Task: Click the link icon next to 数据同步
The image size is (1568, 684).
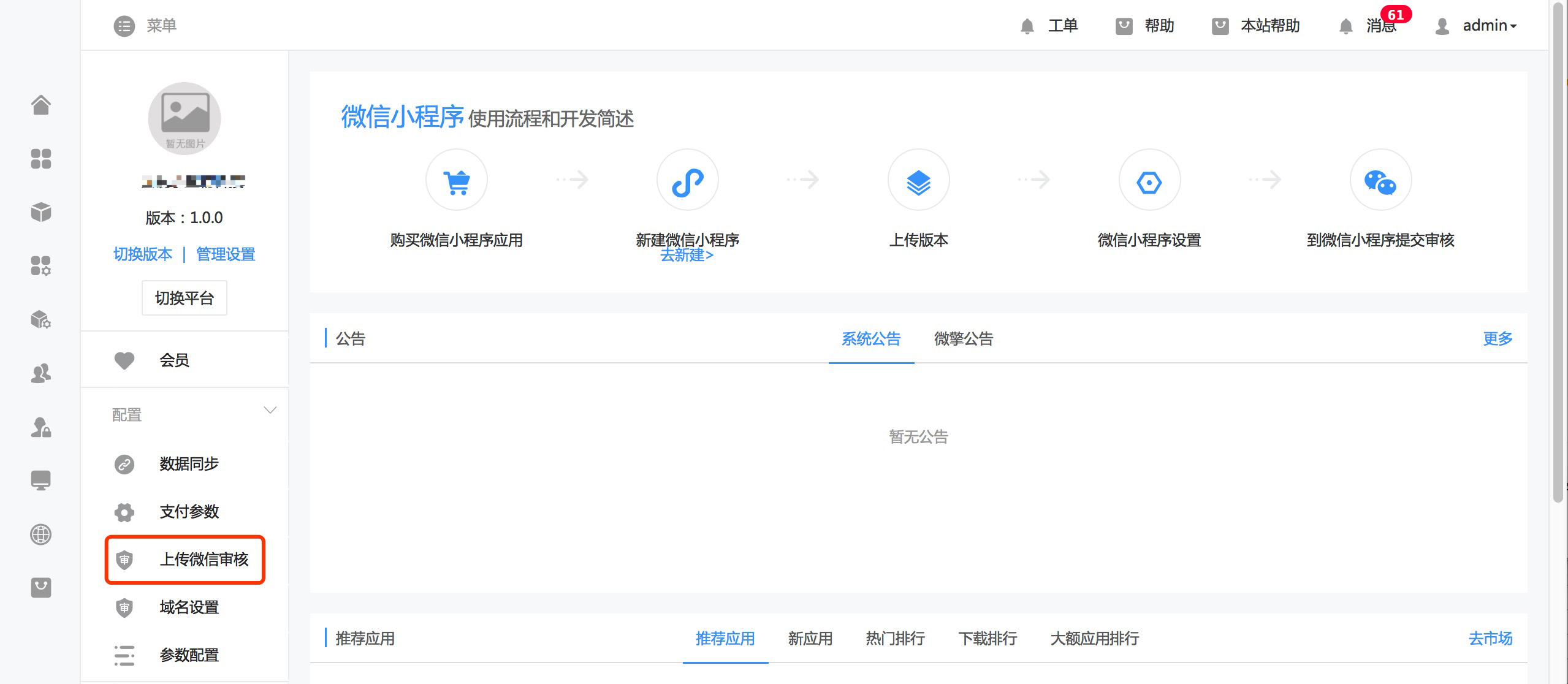Action: click(124, 464)
